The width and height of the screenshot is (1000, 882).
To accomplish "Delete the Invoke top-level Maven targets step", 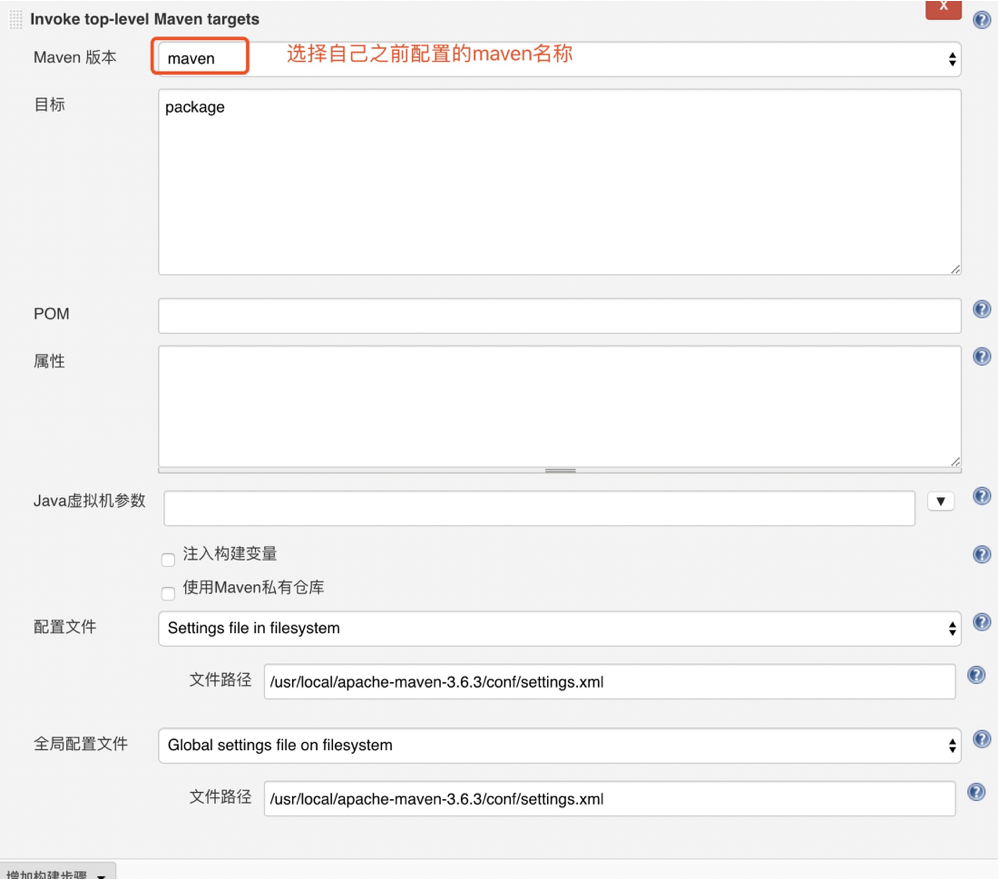I will pos(945,8).
